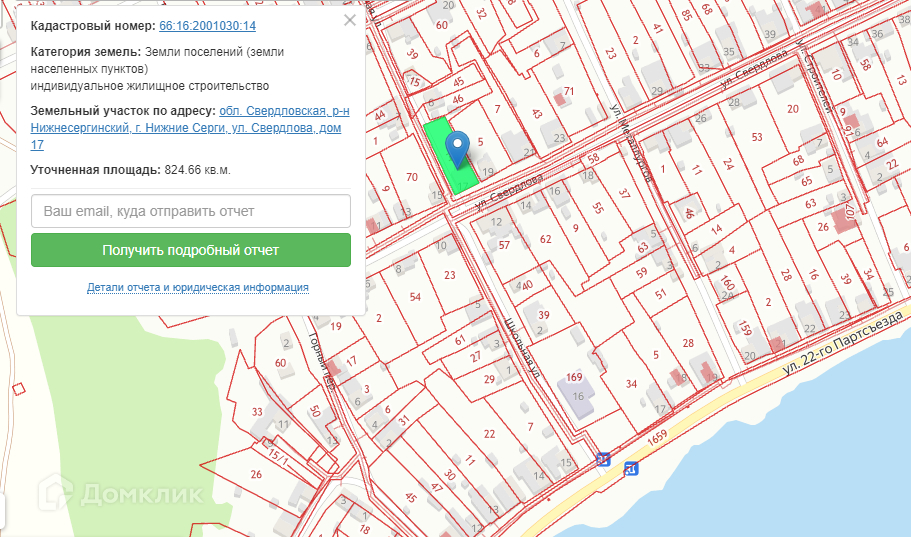Open Детали отчета и юридическая информация link
The height and width of the screenshot is (537, 911).
pos(198,287)
